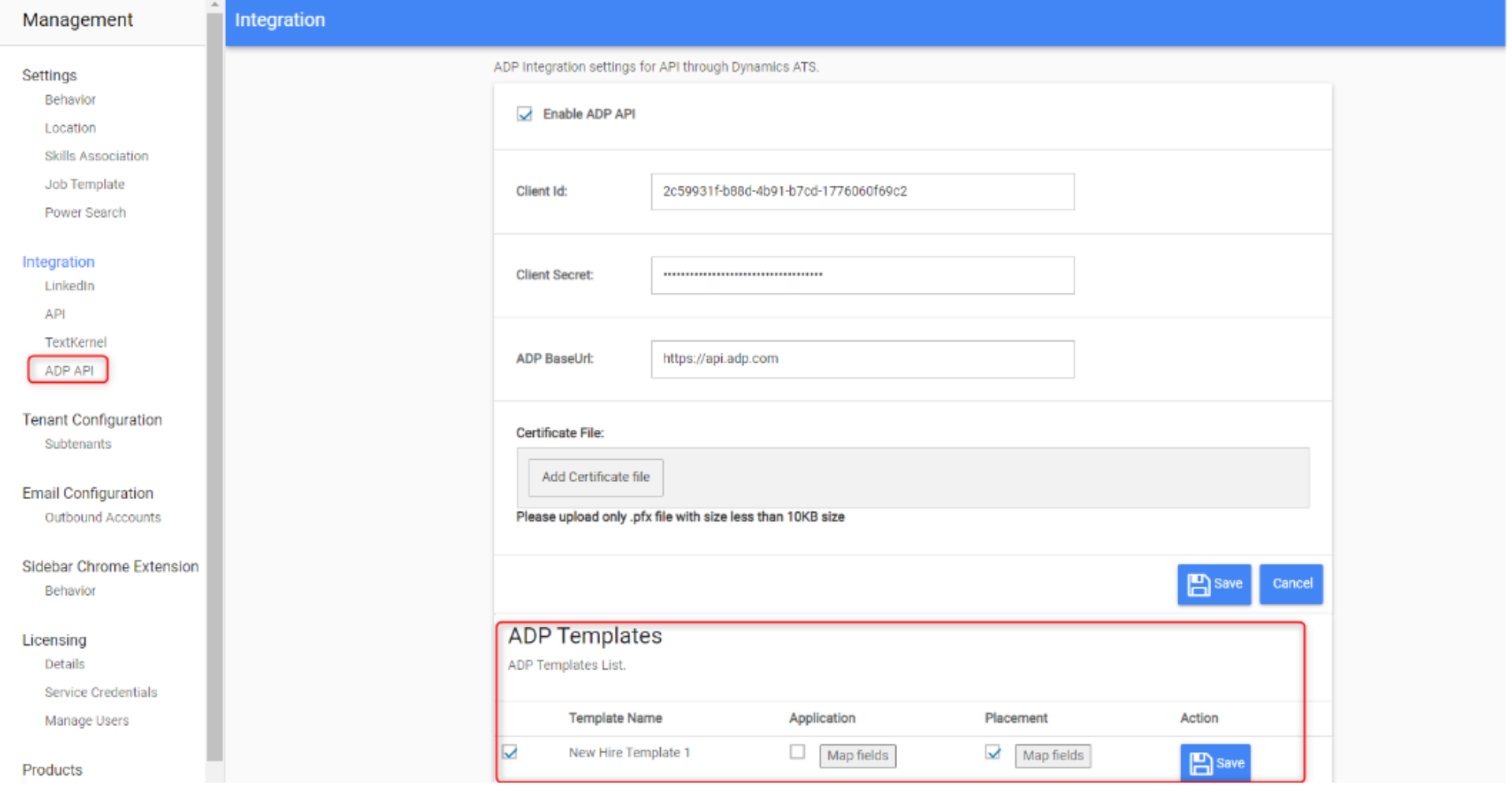Open Outbound Accounts under Email Configuration

pos(102,517)
